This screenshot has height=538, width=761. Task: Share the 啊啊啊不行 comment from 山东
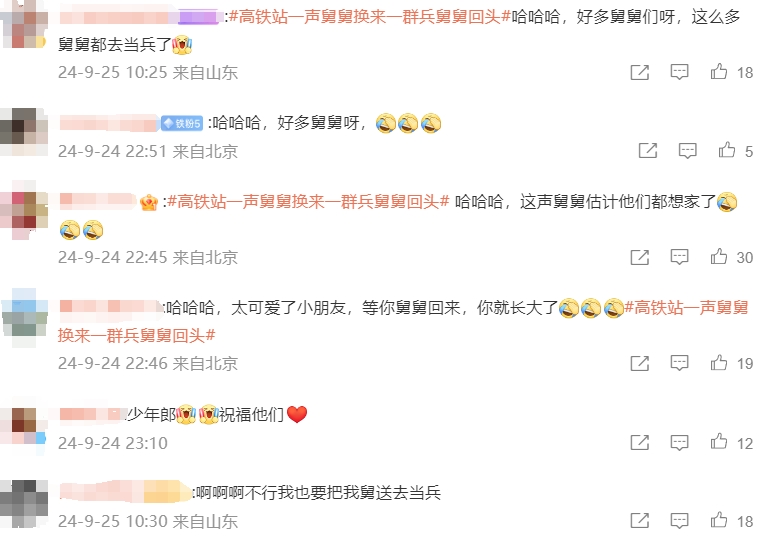pos(639,521)
